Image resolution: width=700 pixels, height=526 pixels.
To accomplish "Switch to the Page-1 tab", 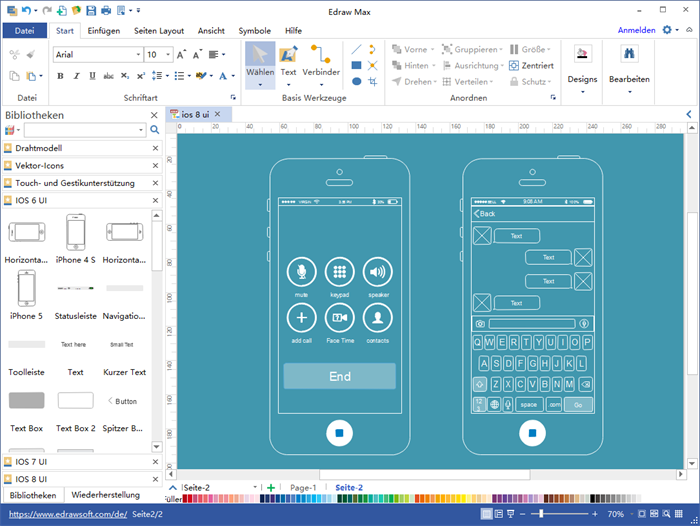I will tap(303, 487).
